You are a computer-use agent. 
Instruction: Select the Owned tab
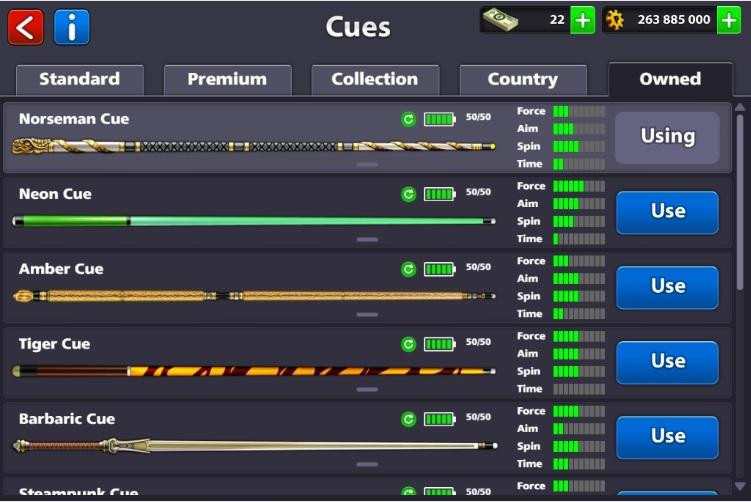tap(670, 79)
